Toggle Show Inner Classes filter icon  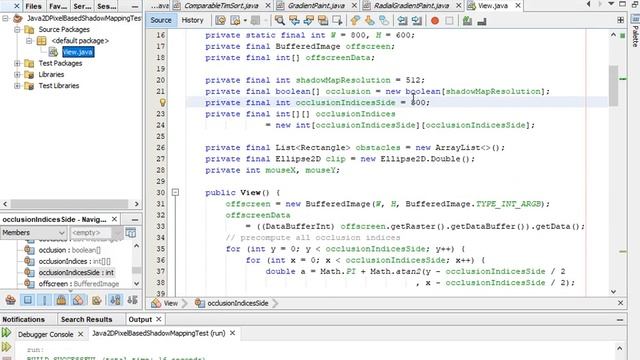tap(78, 300)
